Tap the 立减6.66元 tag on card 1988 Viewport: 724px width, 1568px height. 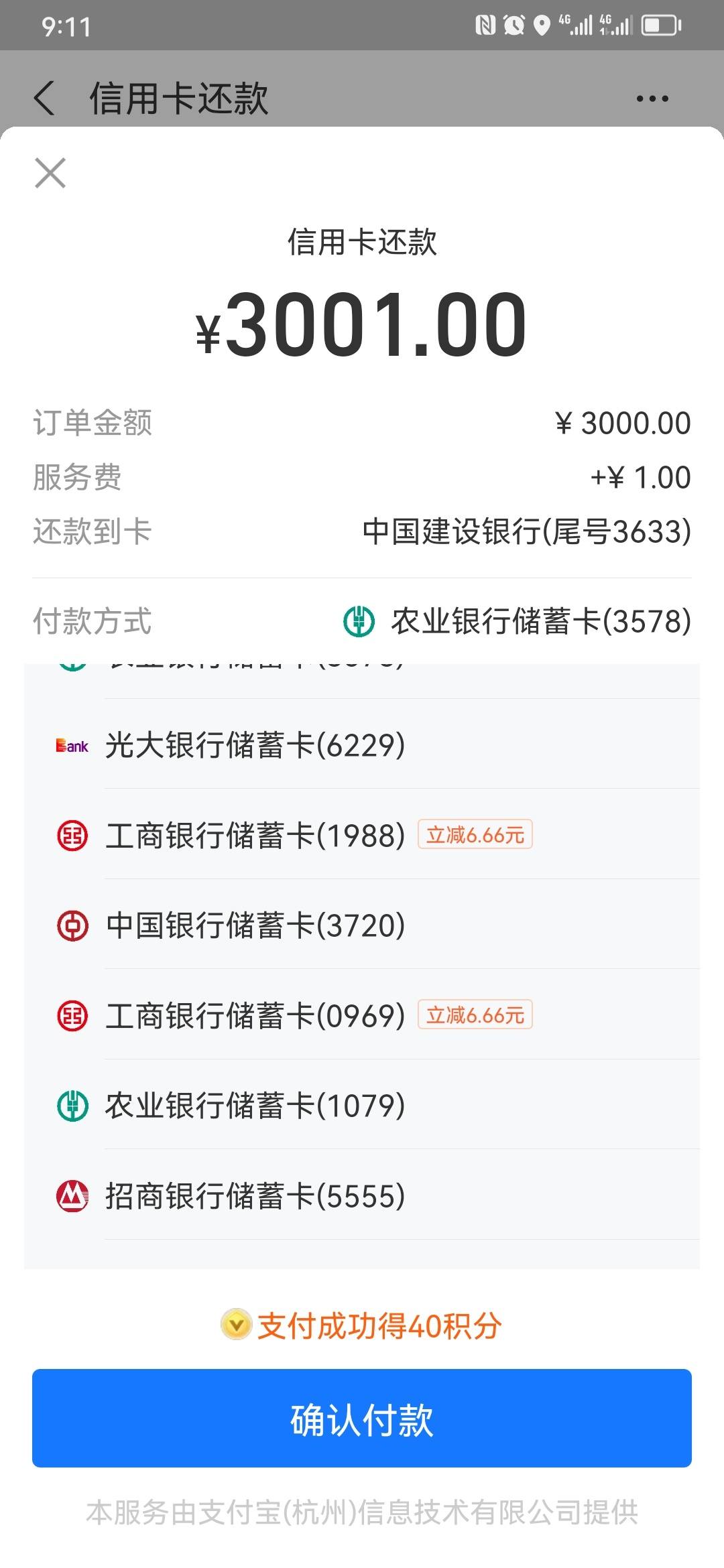tap(475, 834)
